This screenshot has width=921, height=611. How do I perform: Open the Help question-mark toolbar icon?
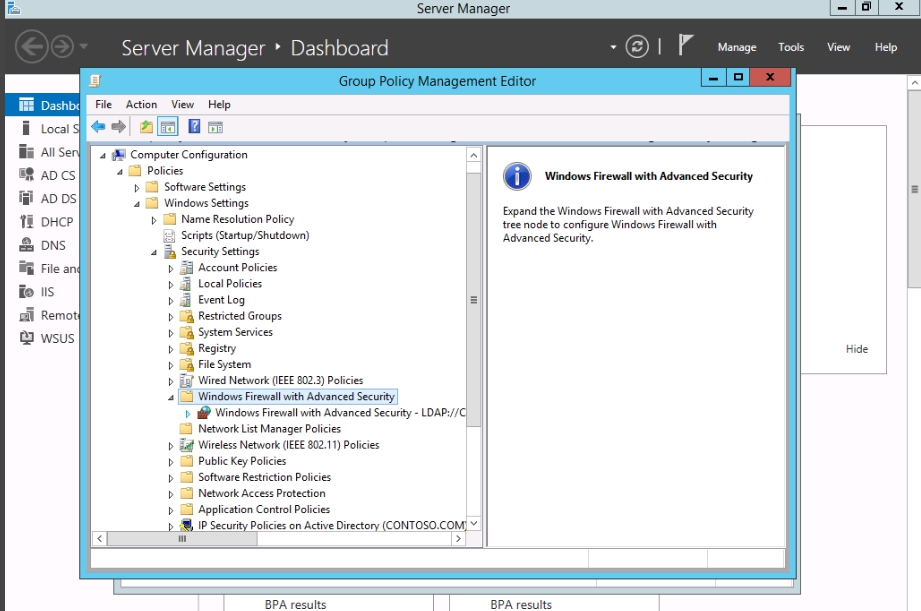pyautogui.click(x=194, y=126)
